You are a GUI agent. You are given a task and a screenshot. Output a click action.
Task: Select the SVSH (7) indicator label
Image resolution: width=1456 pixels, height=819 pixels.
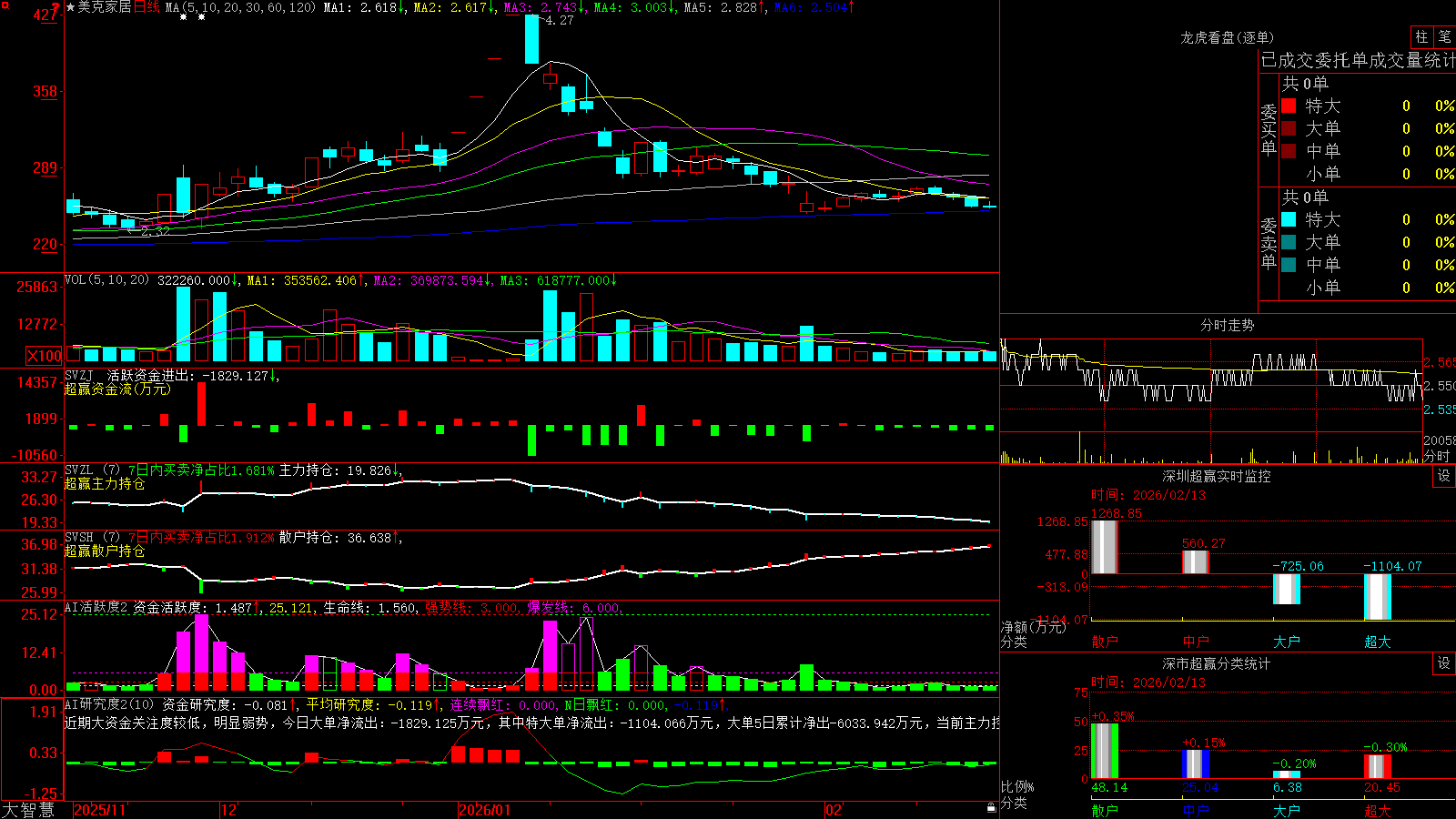point(92,538)
